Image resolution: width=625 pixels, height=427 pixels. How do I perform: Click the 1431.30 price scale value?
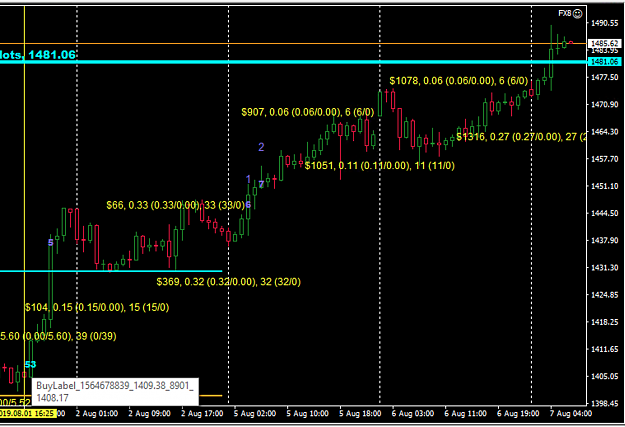(x=605, y=268)
